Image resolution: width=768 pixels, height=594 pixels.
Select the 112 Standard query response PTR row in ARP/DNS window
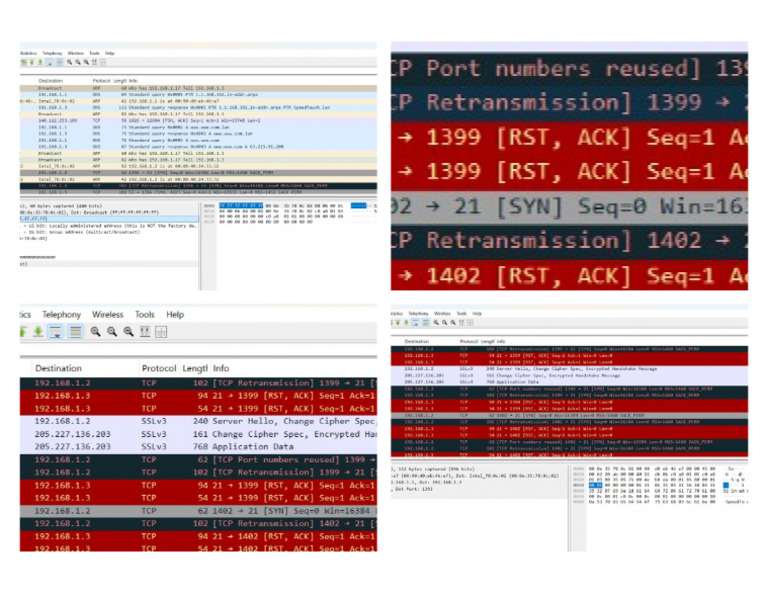click(x=198, y=107)
